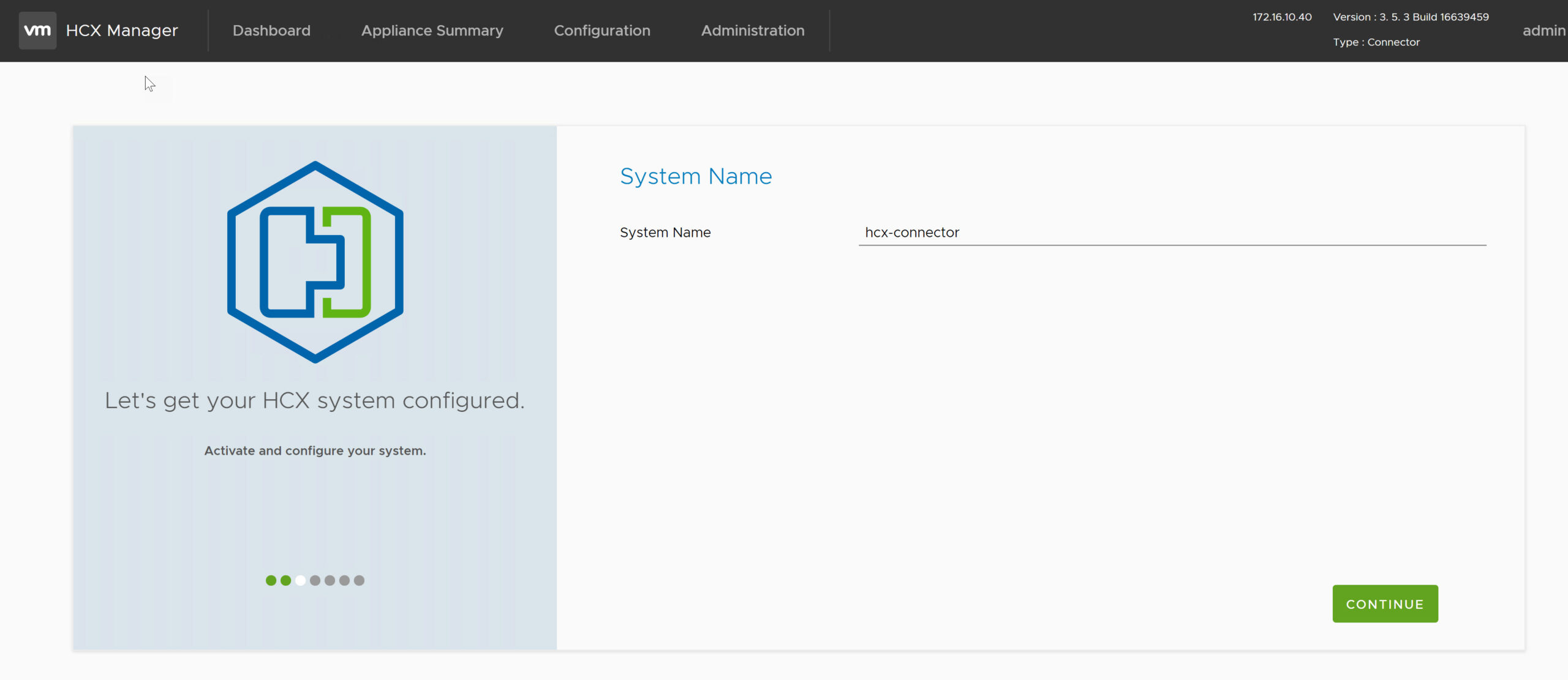Click the 172.16.10.40 address text
Viewport: 1568px width, 680px height.
[x=1281, y=17]
